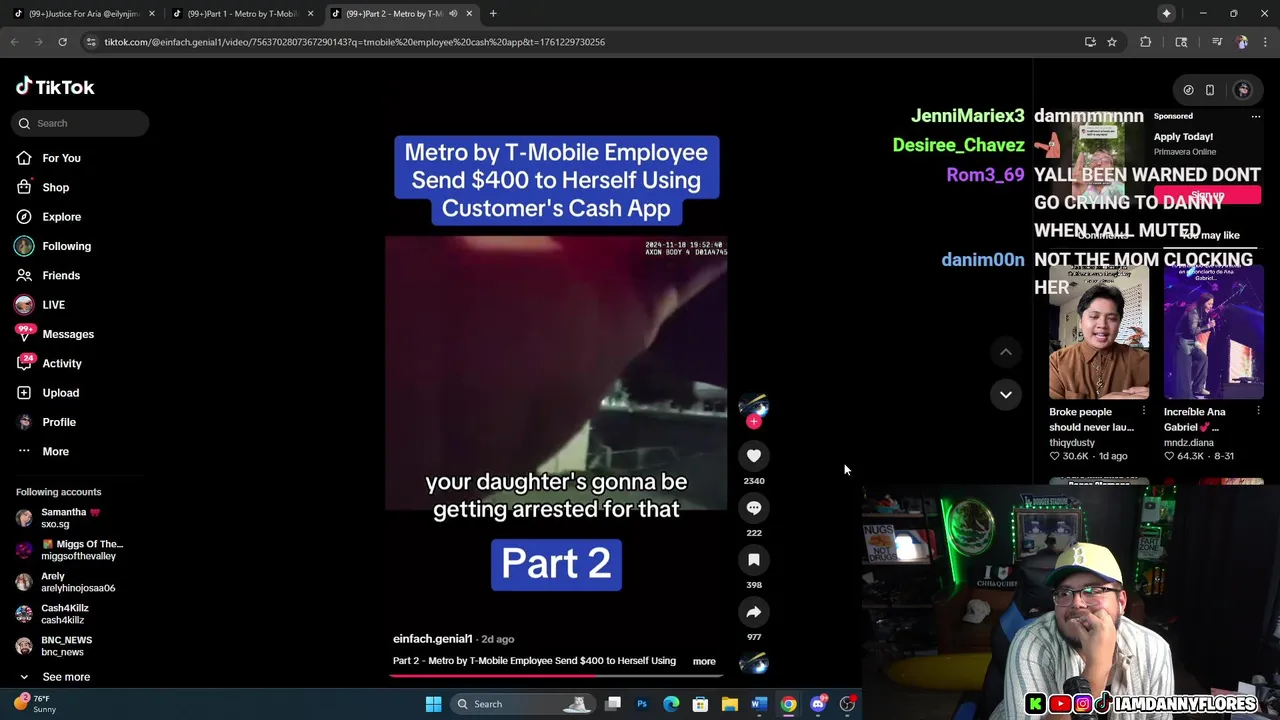Open options for Broke people video
Viewport: 1280px width, 720px height.
click(1144, 411)
